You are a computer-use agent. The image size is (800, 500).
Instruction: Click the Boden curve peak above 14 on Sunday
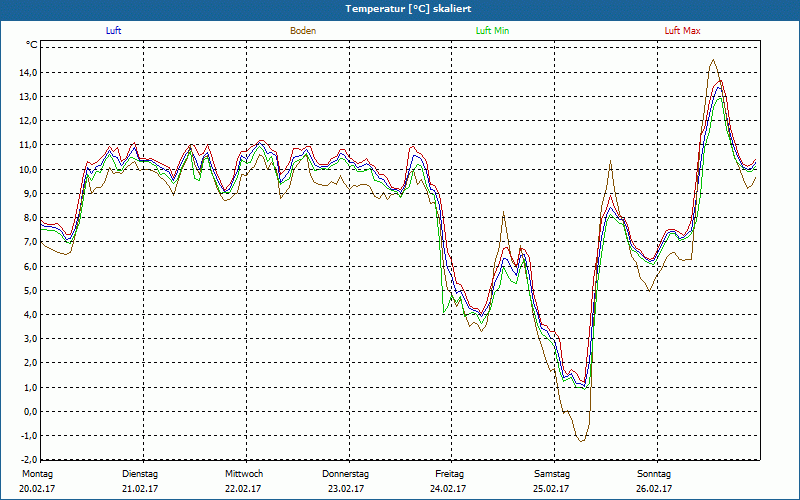[713, 60]
